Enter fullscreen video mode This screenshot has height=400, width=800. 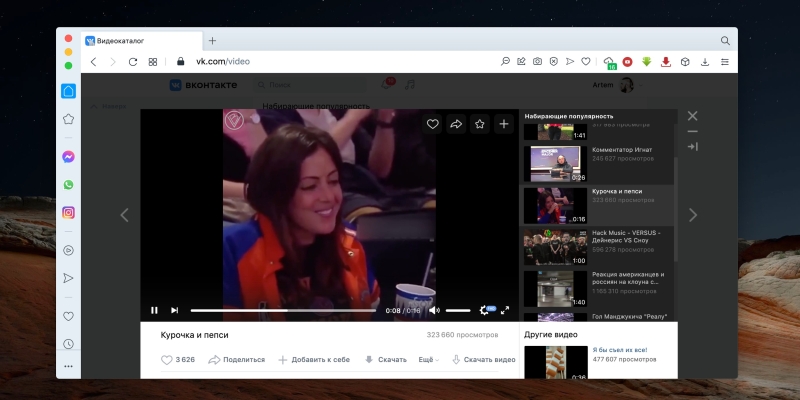coord(505,310)
